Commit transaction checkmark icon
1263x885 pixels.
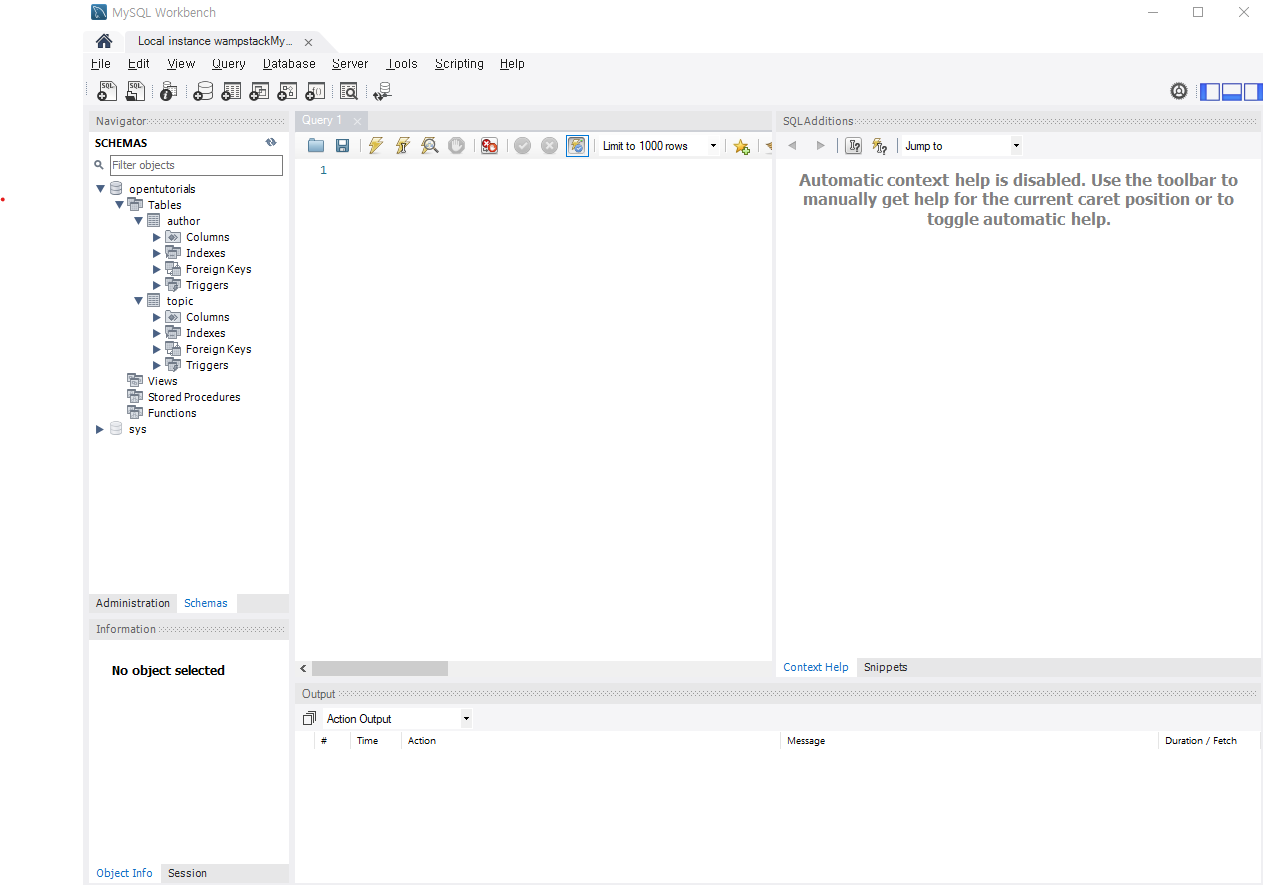522,146
